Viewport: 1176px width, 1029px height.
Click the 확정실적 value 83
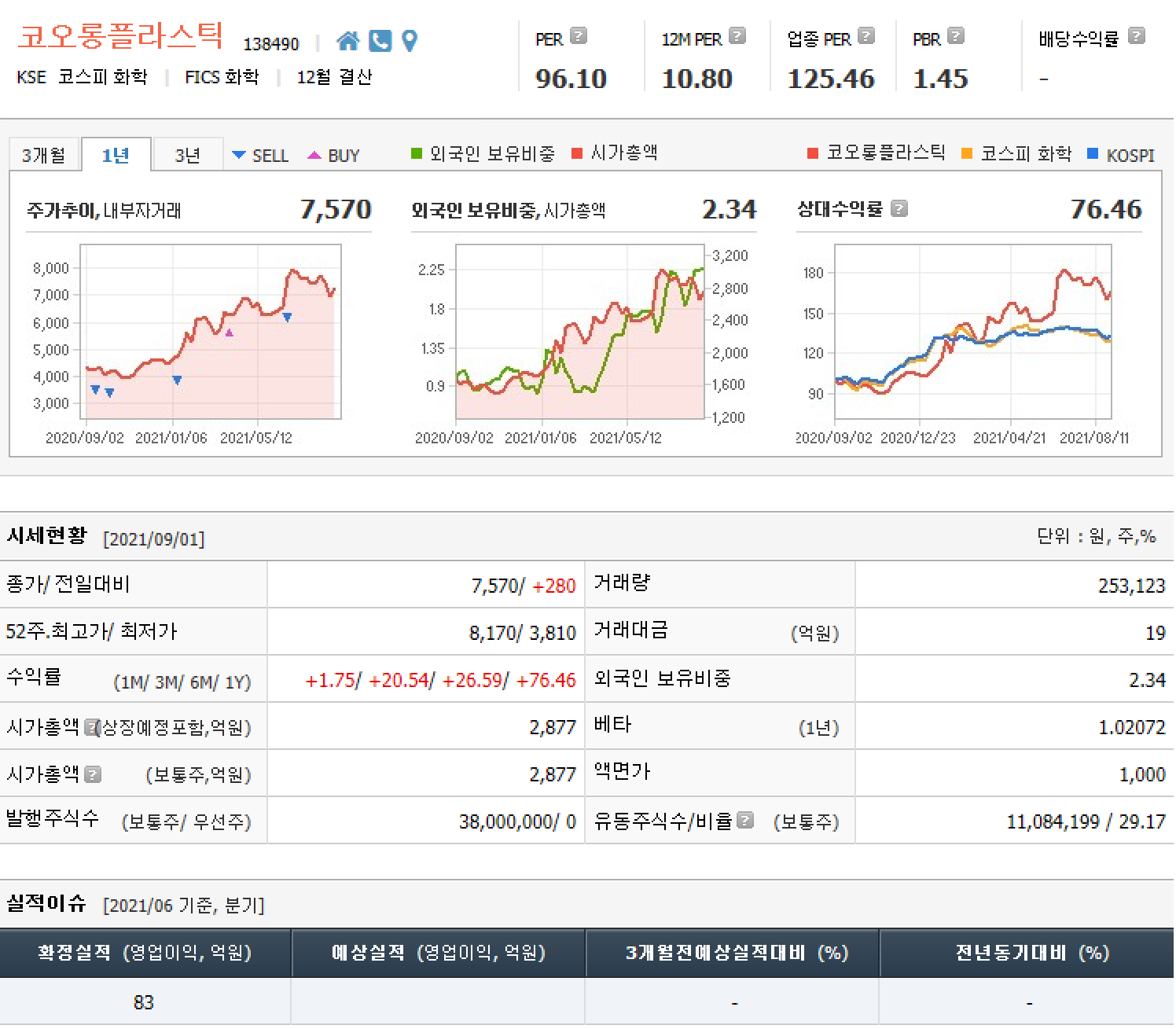coord(143,1002)
